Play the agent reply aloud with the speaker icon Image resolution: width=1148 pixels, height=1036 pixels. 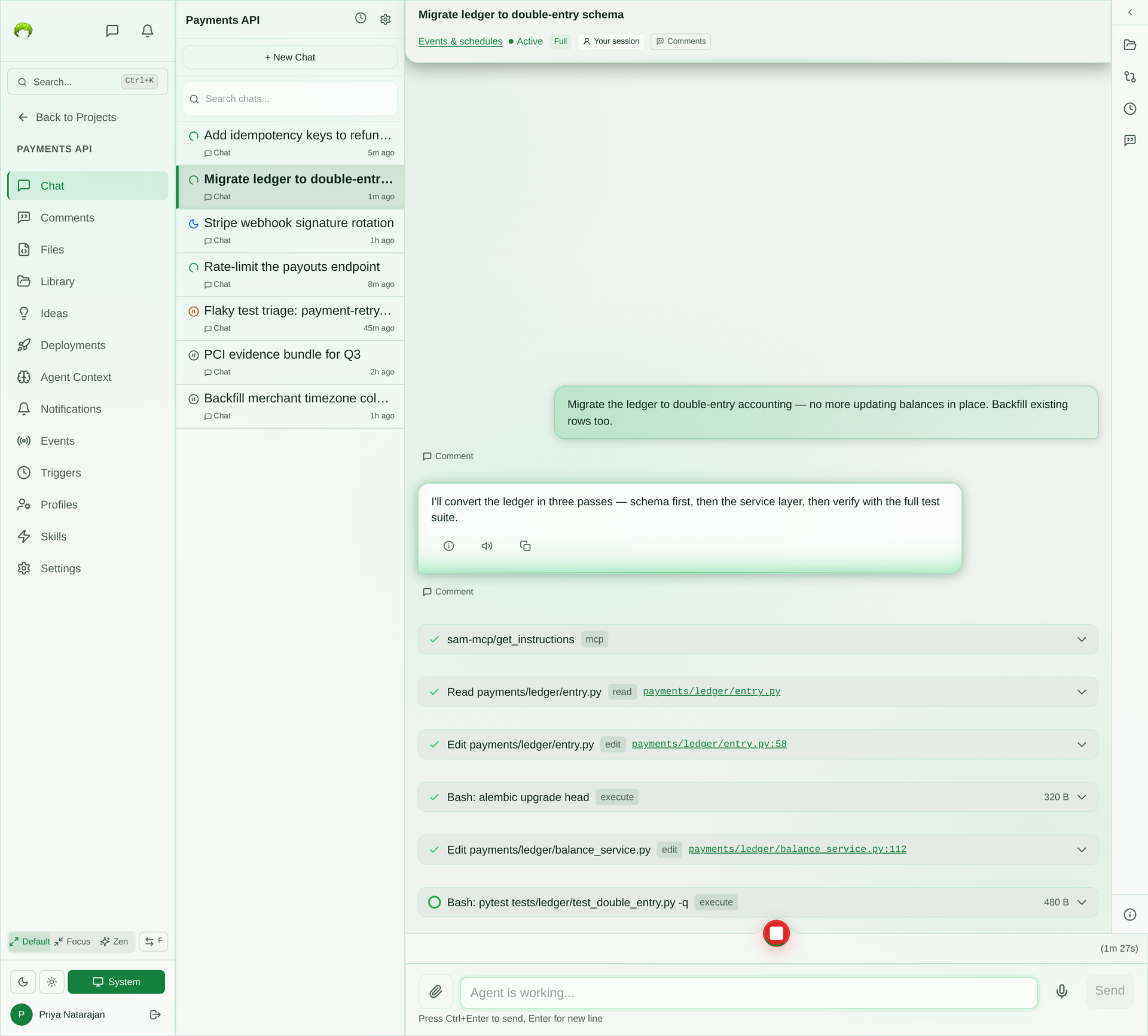tap(487, 546)
